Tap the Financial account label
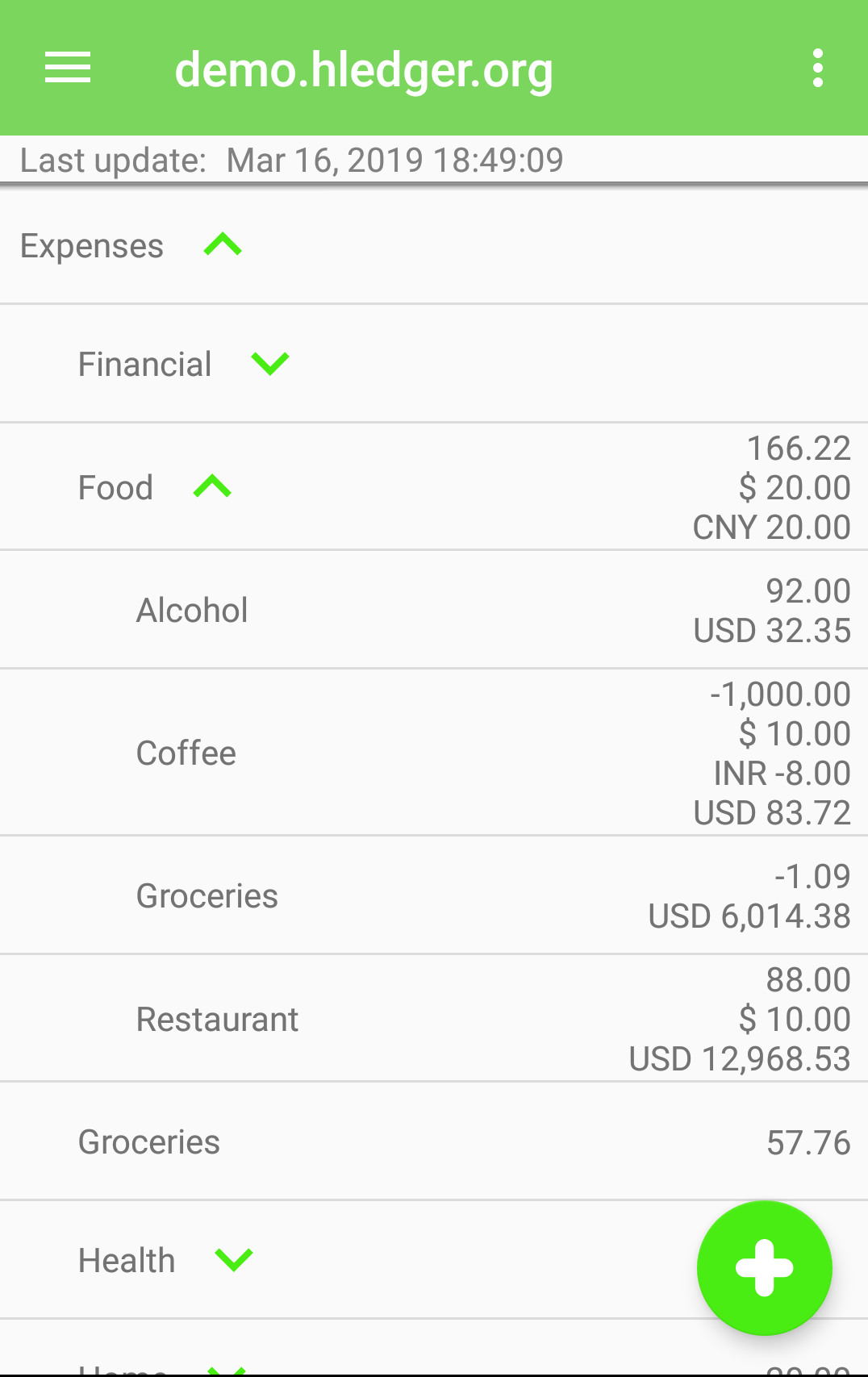Viewport: 868px width, 1377px height. click(x=145, y=365)
